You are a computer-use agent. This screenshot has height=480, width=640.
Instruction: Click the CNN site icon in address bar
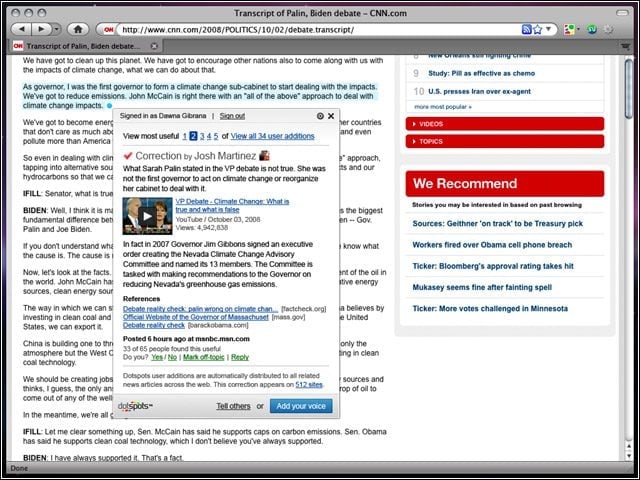click(108, 29)
